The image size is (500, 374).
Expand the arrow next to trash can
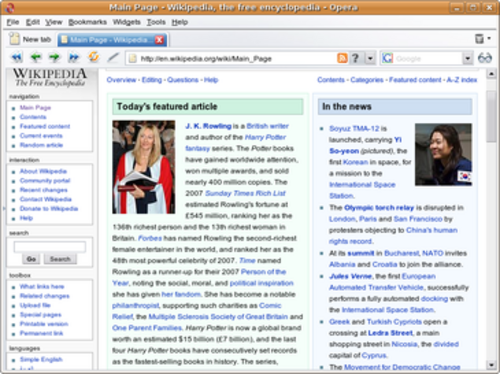pos(489,38)
